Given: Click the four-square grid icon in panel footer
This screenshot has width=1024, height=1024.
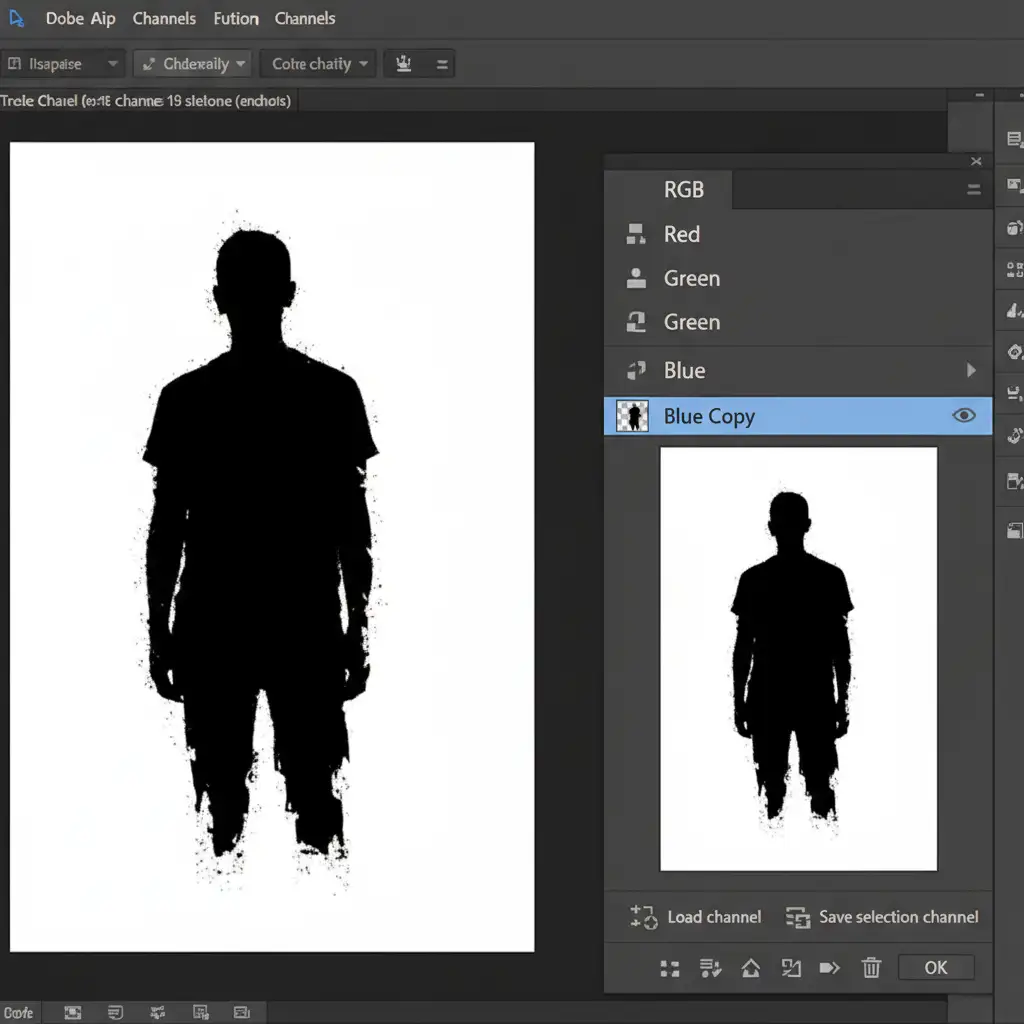Looking at the screenshot, I should pos(670,967).
